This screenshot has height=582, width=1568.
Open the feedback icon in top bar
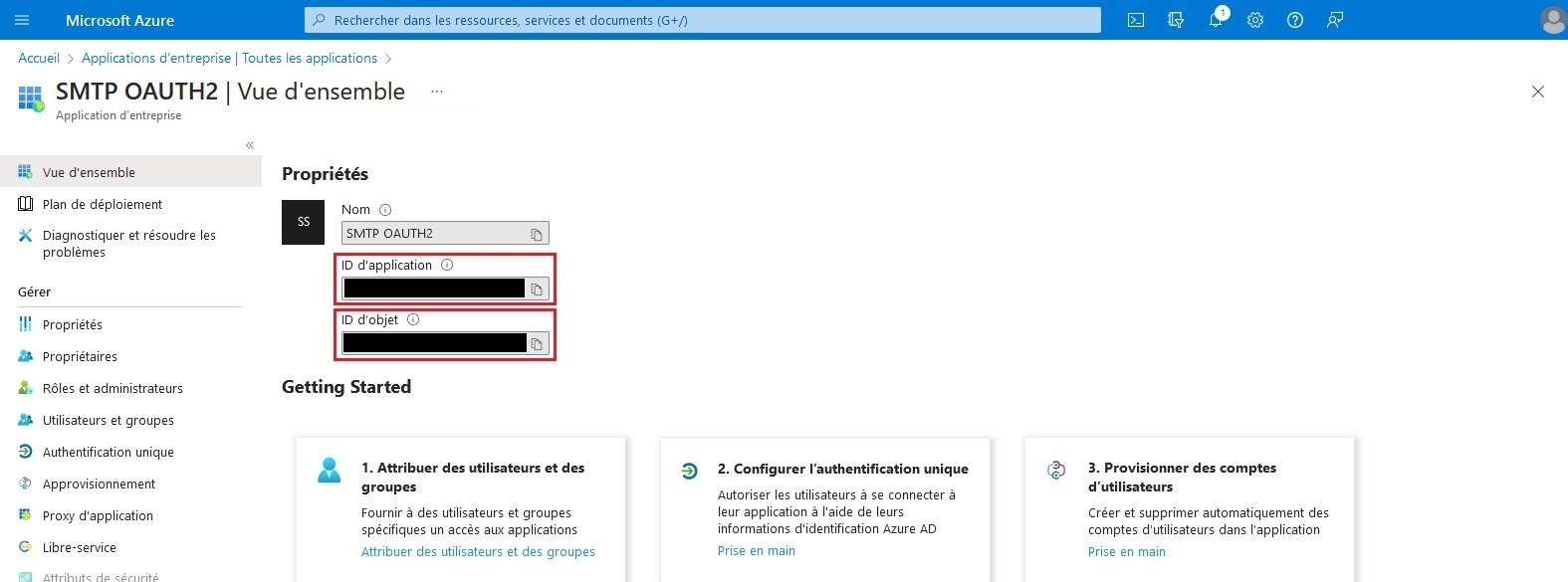coord(1335,20)
